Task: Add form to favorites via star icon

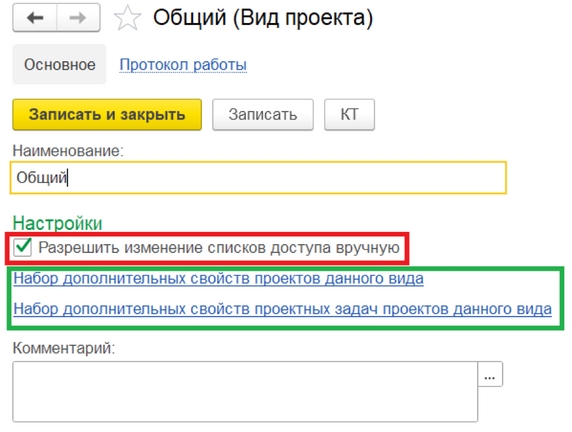Action: point(127,18)
